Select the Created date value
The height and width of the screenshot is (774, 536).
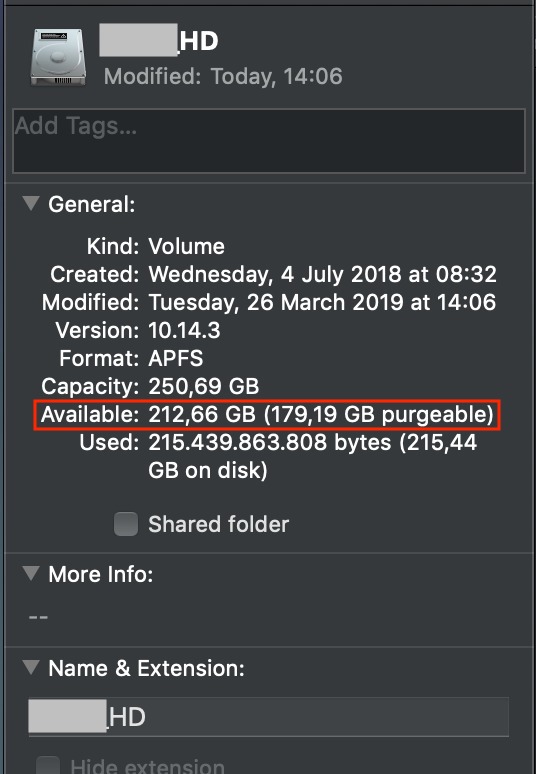(x=322, y=274)
